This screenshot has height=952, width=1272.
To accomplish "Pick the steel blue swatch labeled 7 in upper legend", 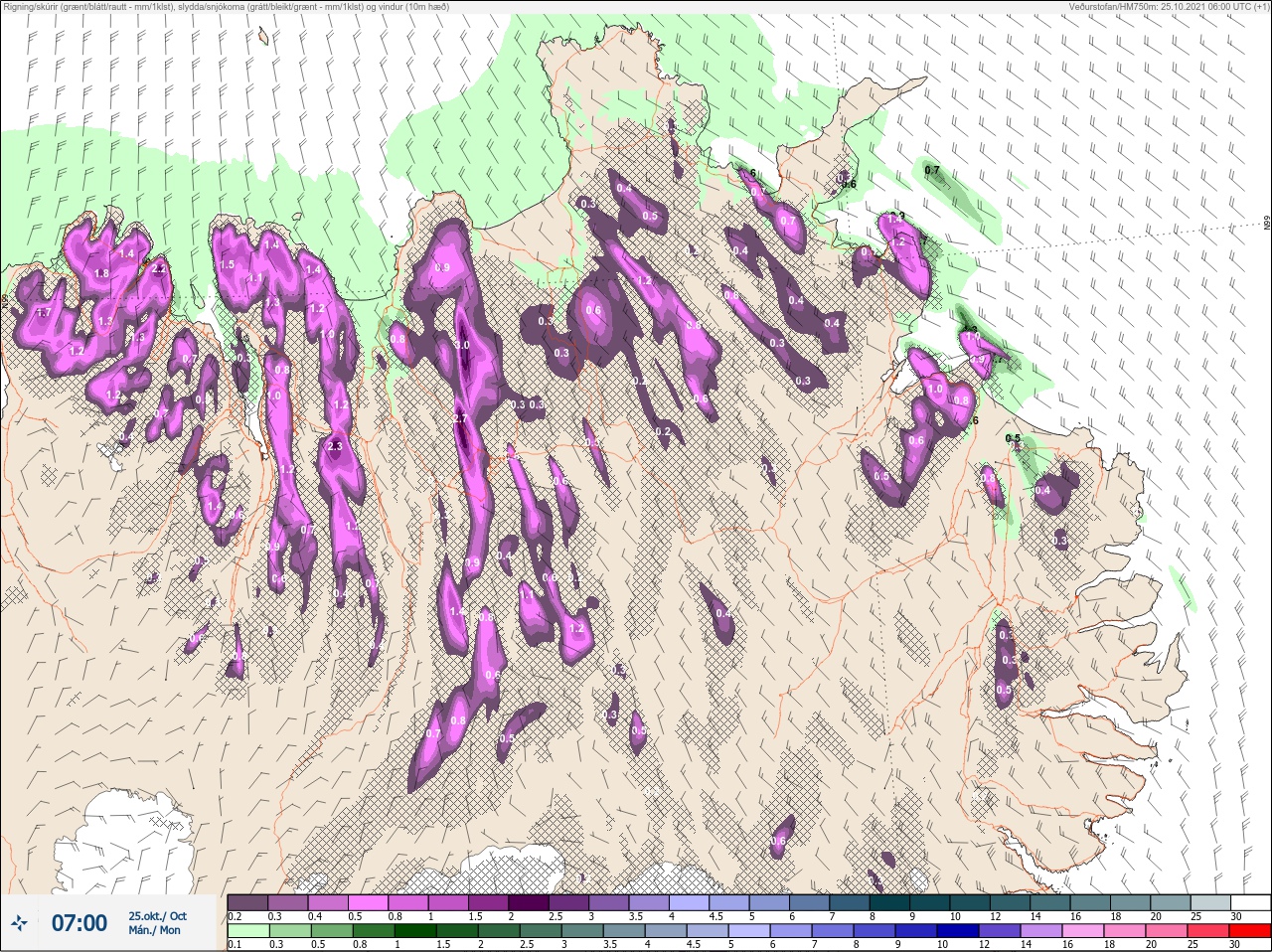I will [850, 902].
